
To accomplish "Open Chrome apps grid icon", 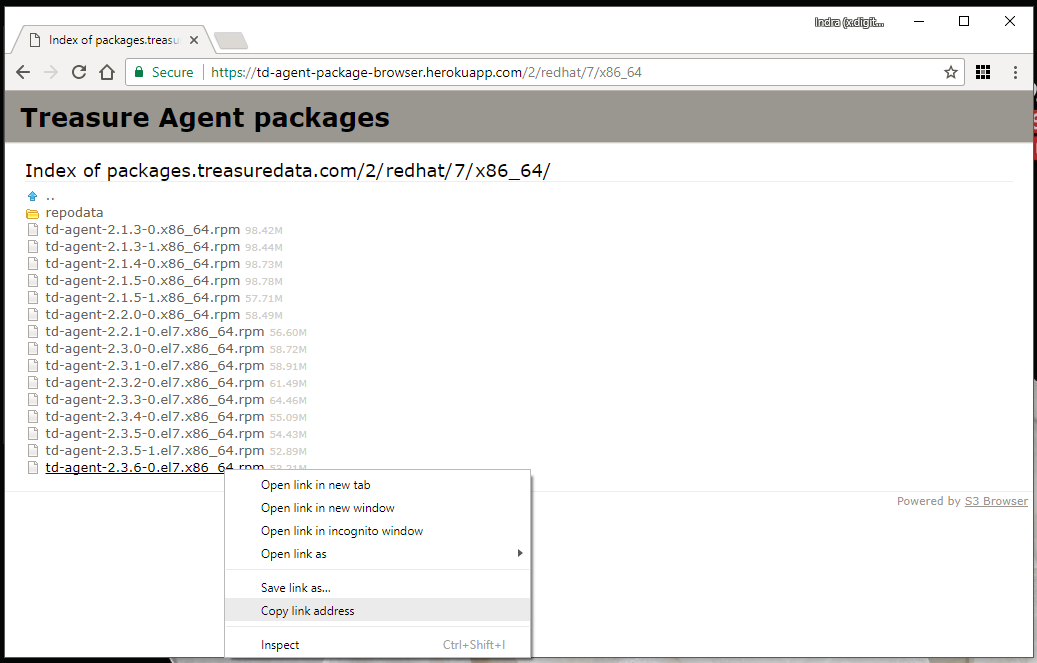I will click(983, 72).
